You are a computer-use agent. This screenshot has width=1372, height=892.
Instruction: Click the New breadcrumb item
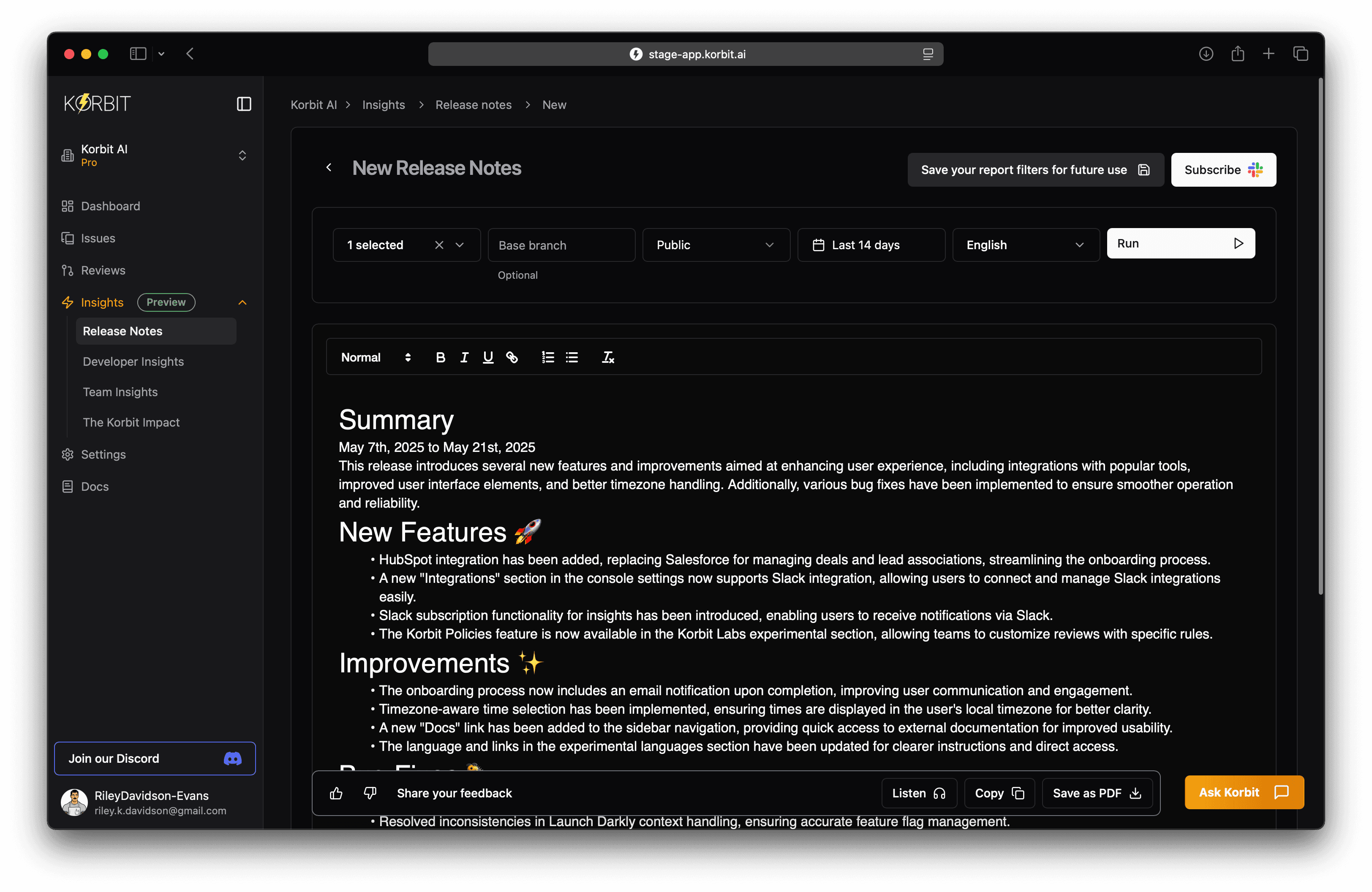(554, 105)
